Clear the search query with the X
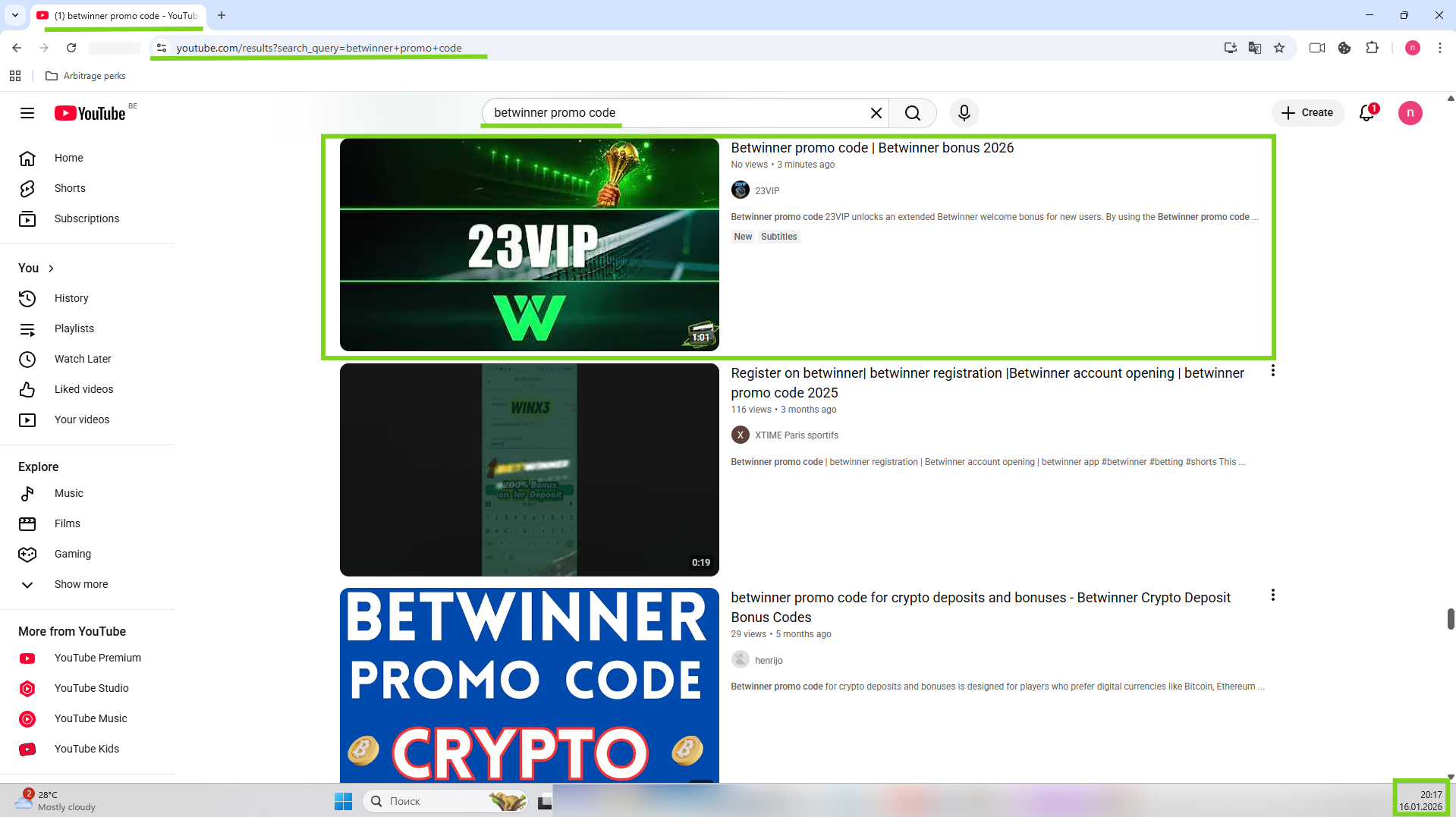This screenshot has width=1456, height=817. click(x=876, y=113)
